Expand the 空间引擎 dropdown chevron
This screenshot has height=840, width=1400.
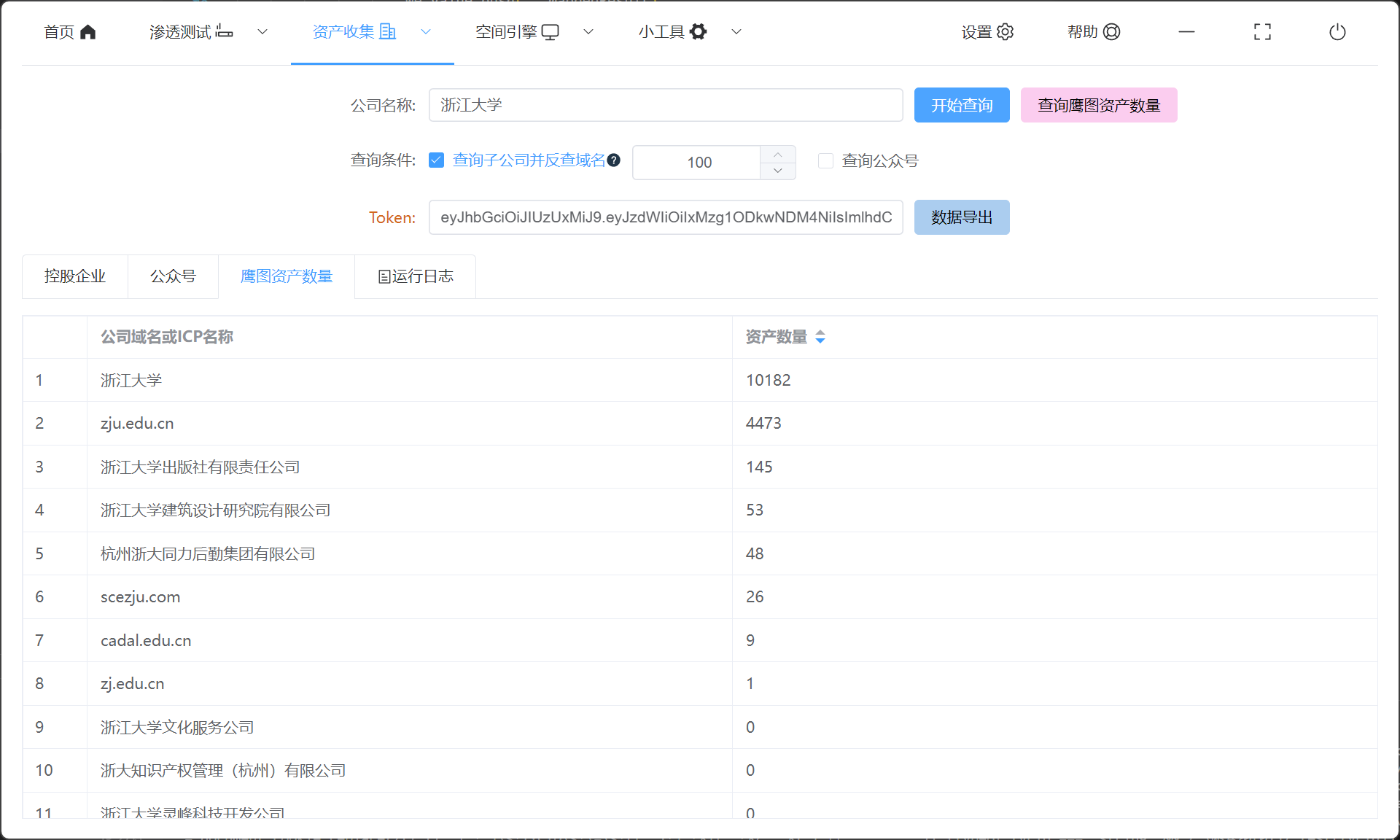[x=588, y=32]
